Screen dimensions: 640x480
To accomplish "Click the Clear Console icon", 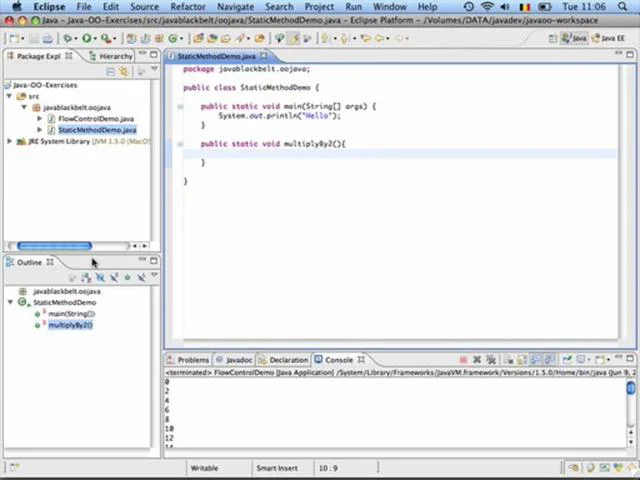I will (509, 360).
